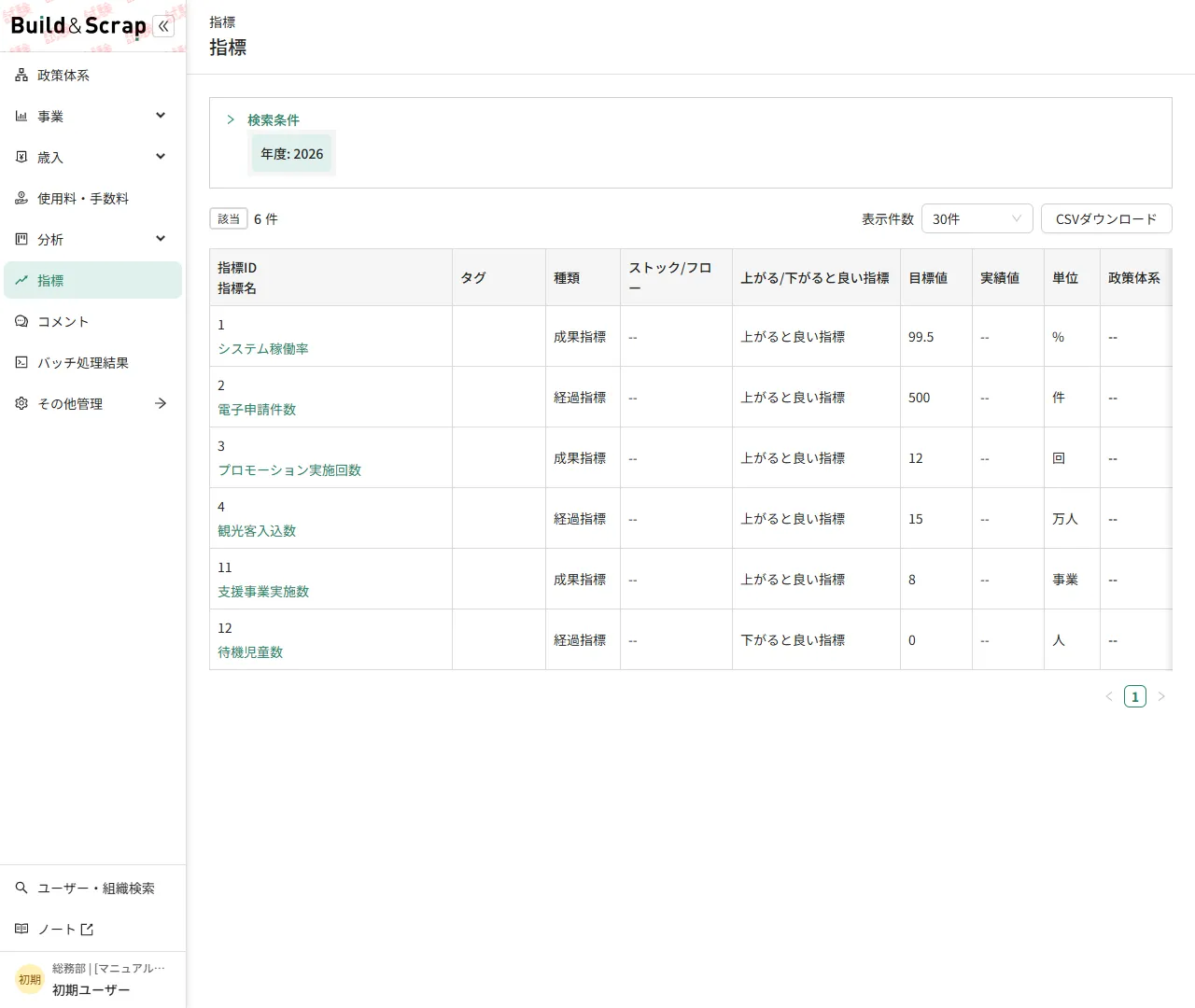Click the 事業 bar chart icon
This screenshot has height=1008, width=1195.
(x=21, y=116)
